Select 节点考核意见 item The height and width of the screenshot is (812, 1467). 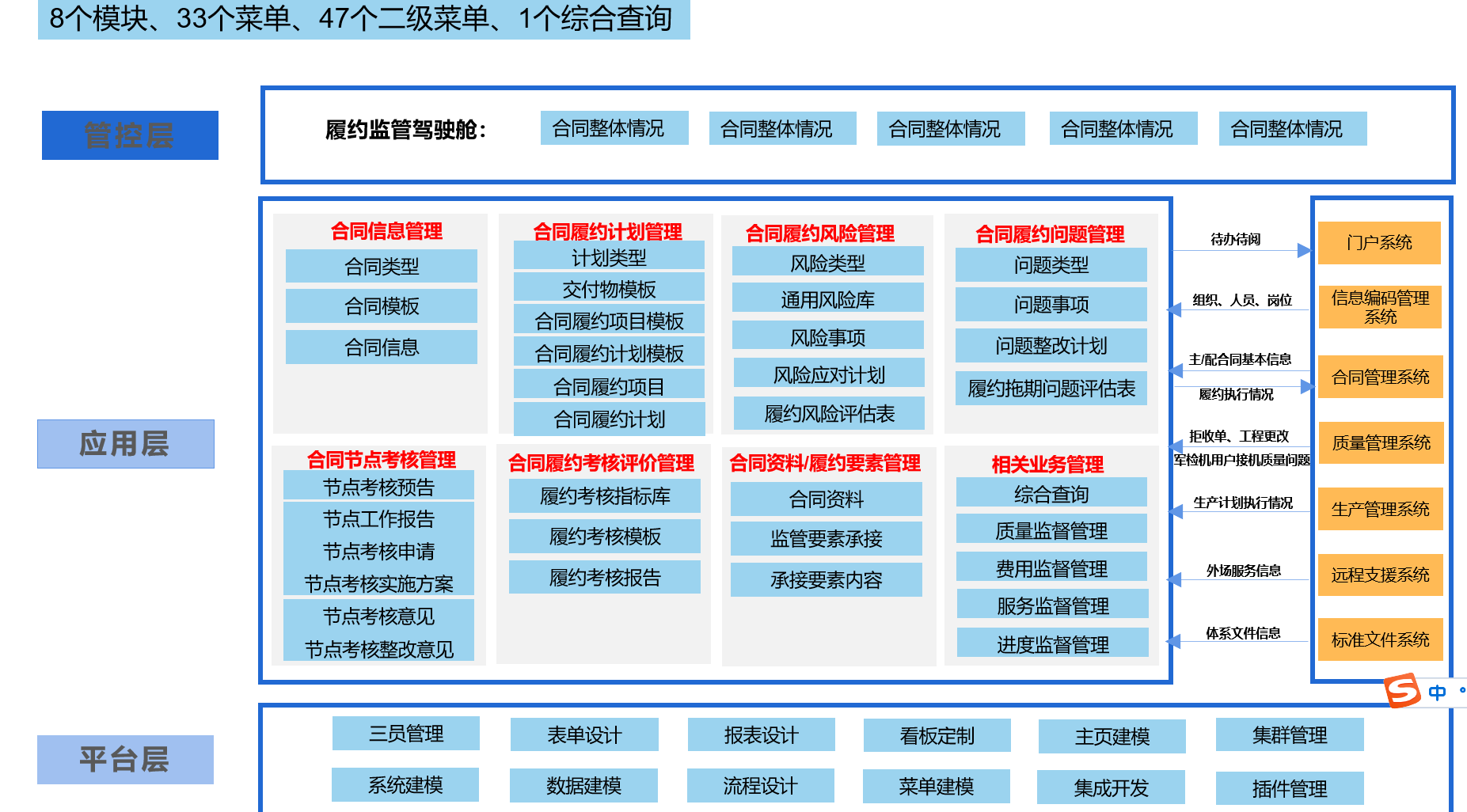[x=378, y=615]
